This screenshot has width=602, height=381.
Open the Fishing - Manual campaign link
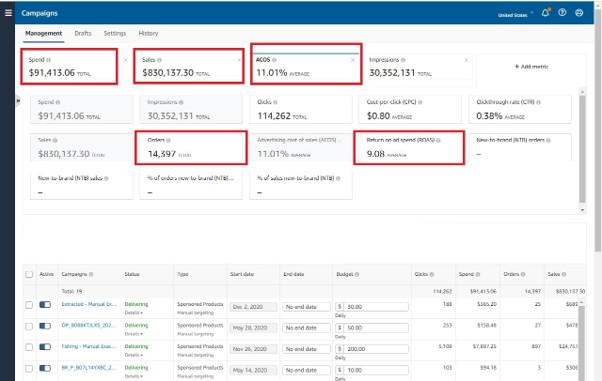89,346
